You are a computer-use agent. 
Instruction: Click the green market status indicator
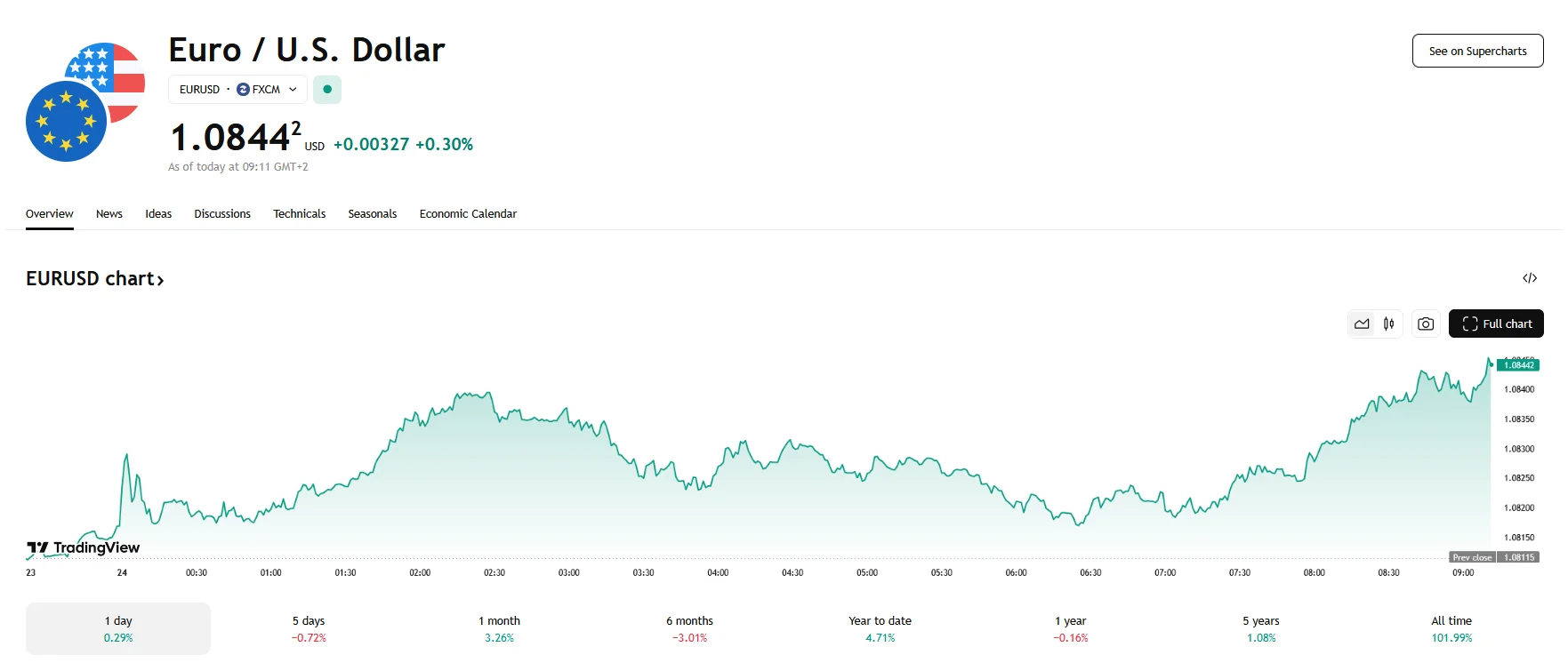pos(327,90)
